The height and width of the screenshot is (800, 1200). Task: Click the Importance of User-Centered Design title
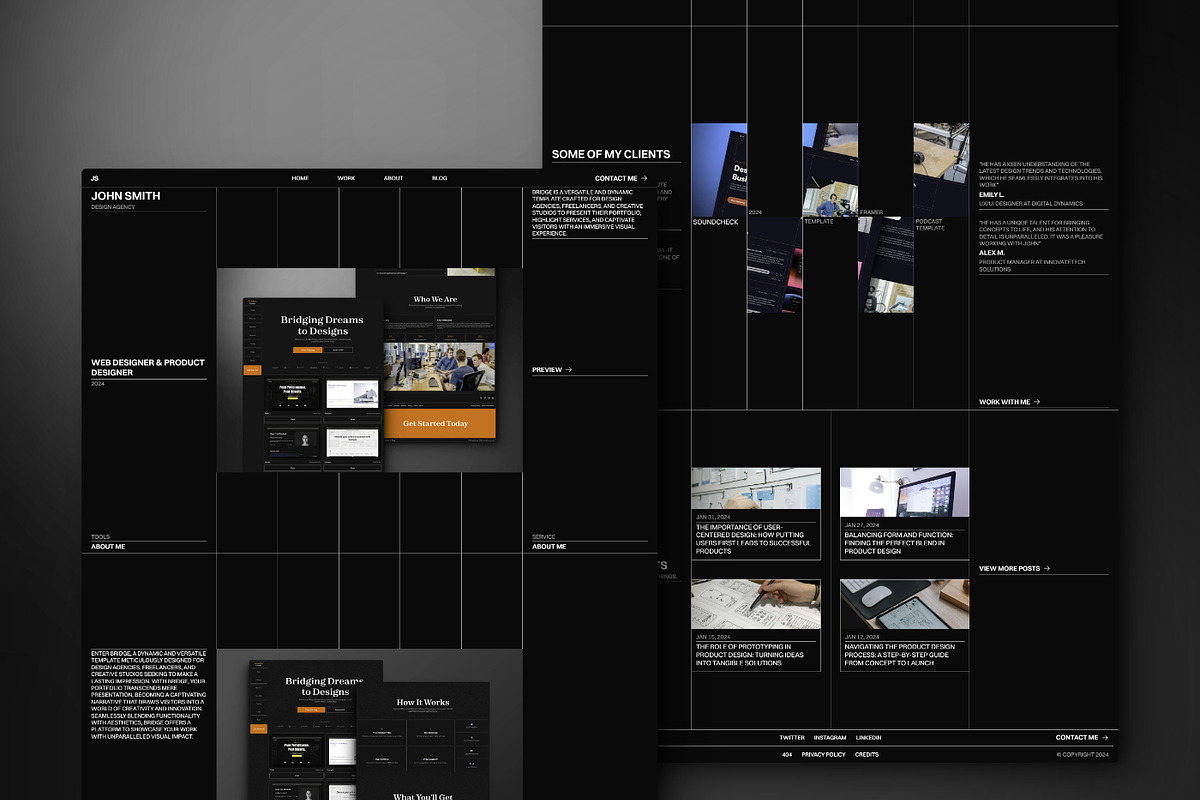point(755,539)
